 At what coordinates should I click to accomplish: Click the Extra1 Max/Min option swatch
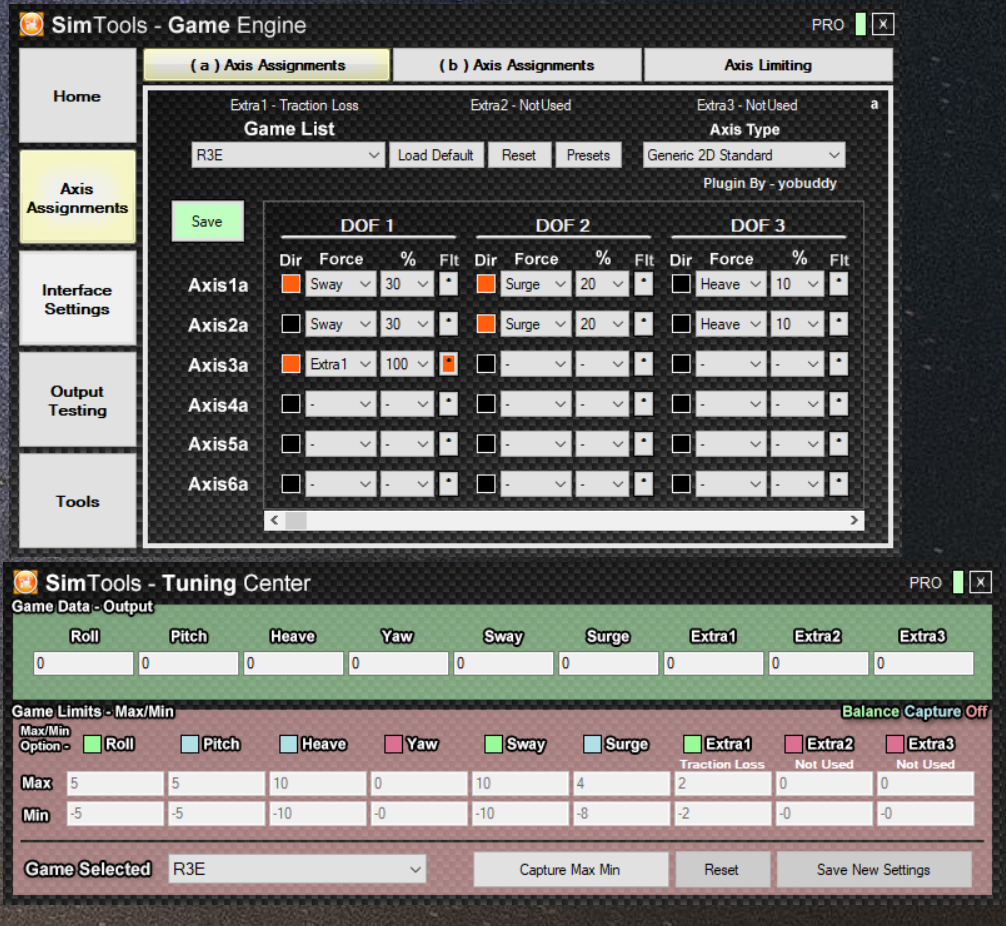coord(692,744)
